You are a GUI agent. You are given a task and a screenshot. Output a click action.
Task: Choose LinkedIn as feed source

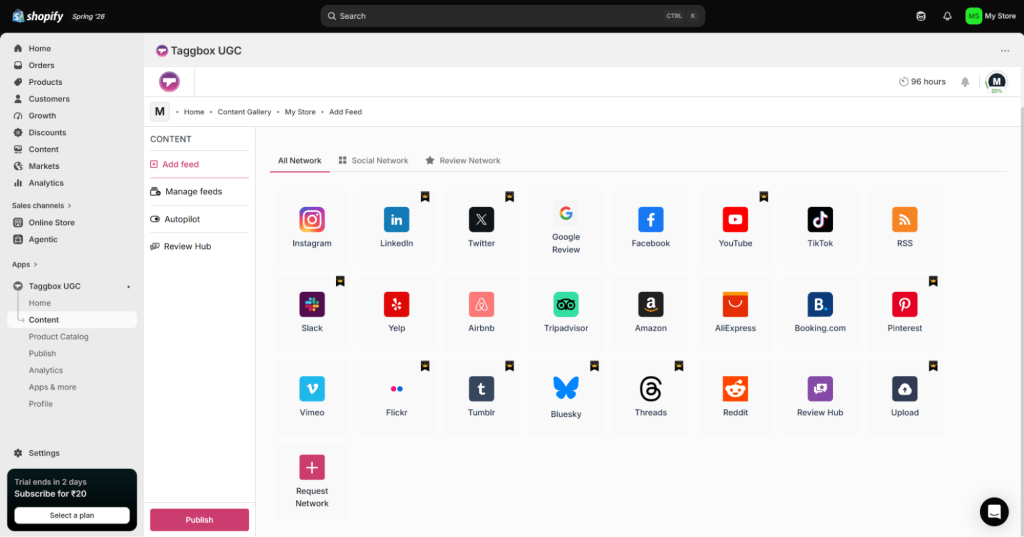[x=396, y=220]
